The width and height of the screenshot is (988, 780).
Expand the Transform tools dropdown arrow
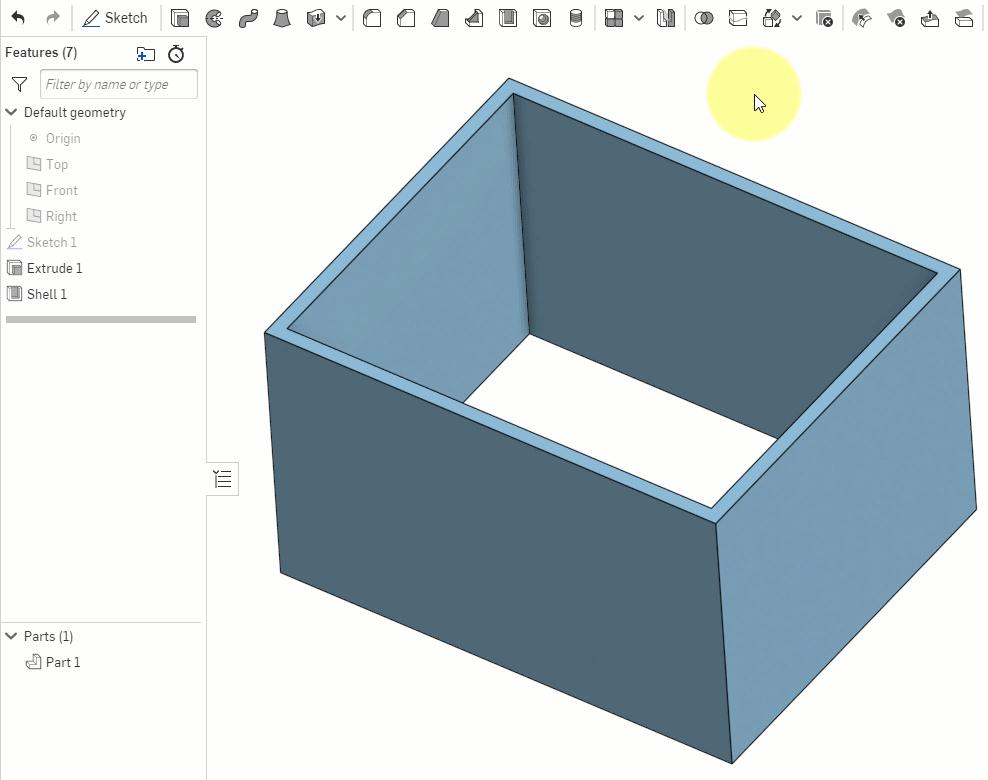(x=797, y=18)
